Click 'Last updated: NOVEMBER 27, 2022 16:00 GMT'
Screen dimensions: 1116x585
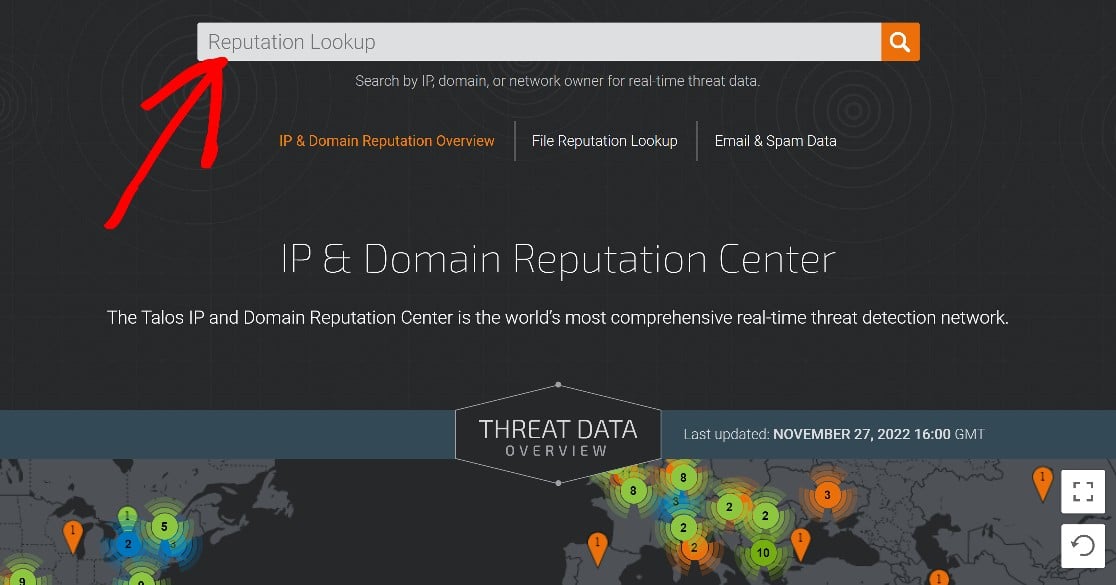click(834, 434)
